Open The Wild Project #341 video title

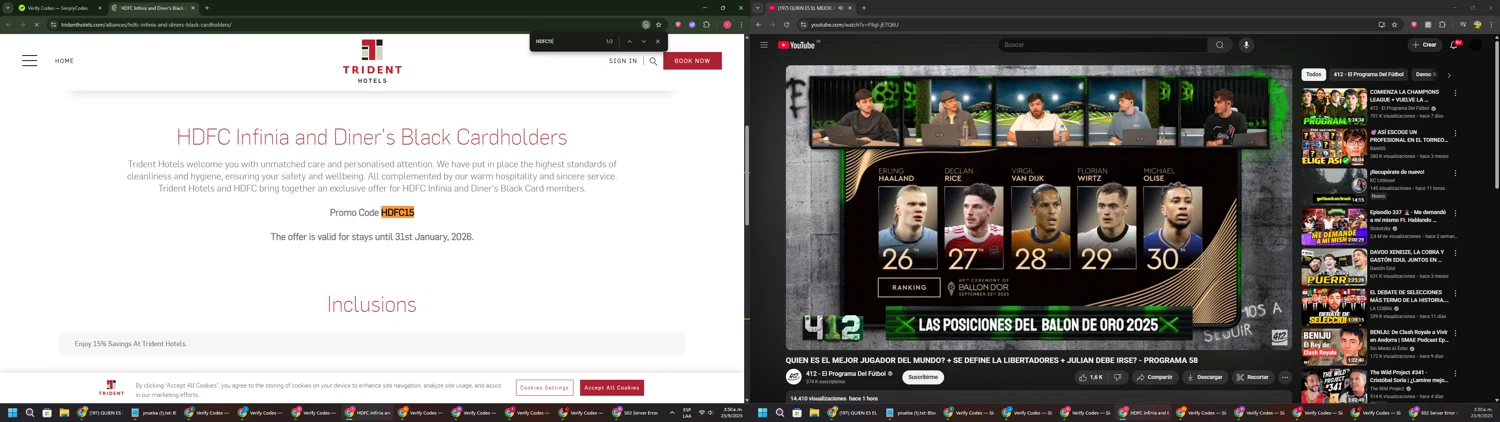tap(1409, 376)
